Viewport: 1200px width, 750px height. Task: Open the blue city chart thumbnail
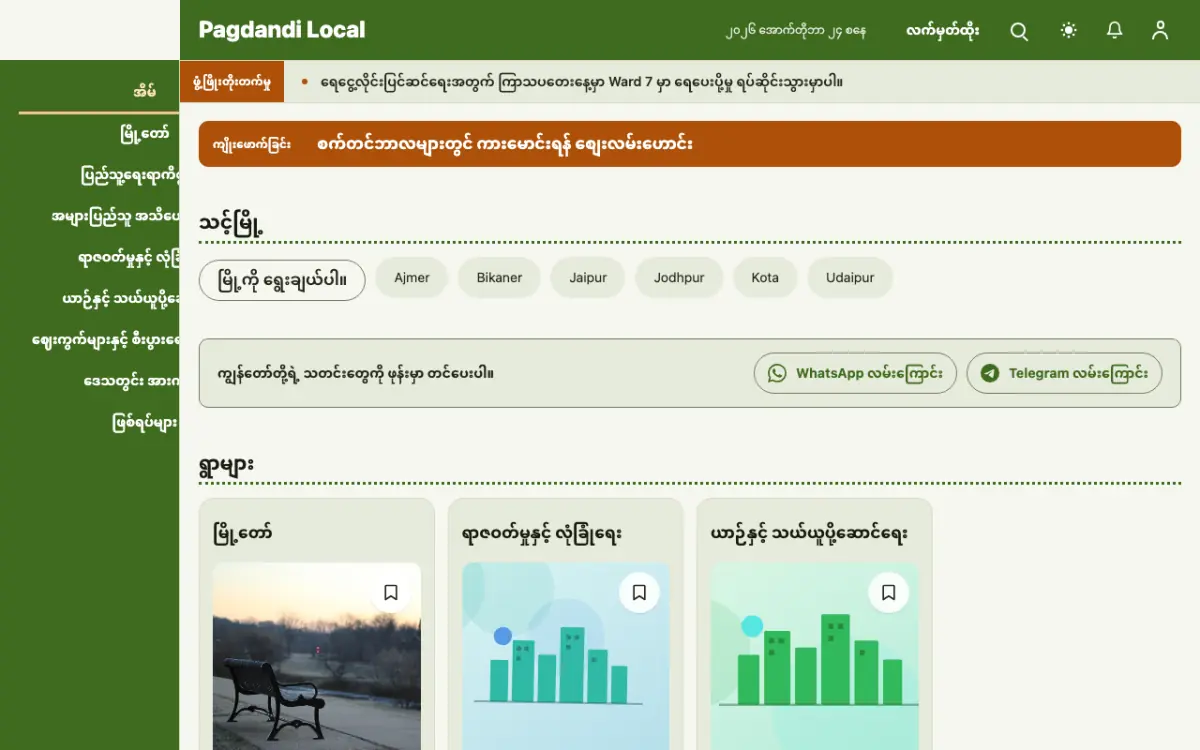click(x=565, y=656)
